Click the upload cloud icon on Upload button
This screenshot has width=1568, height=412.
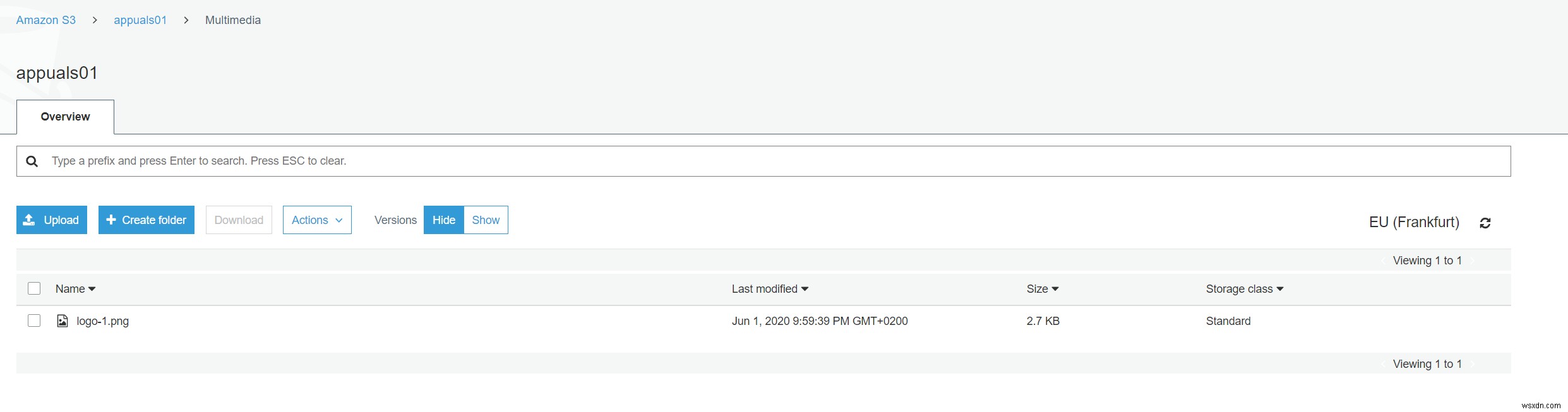pyautogui.click(x=29, y=220)
